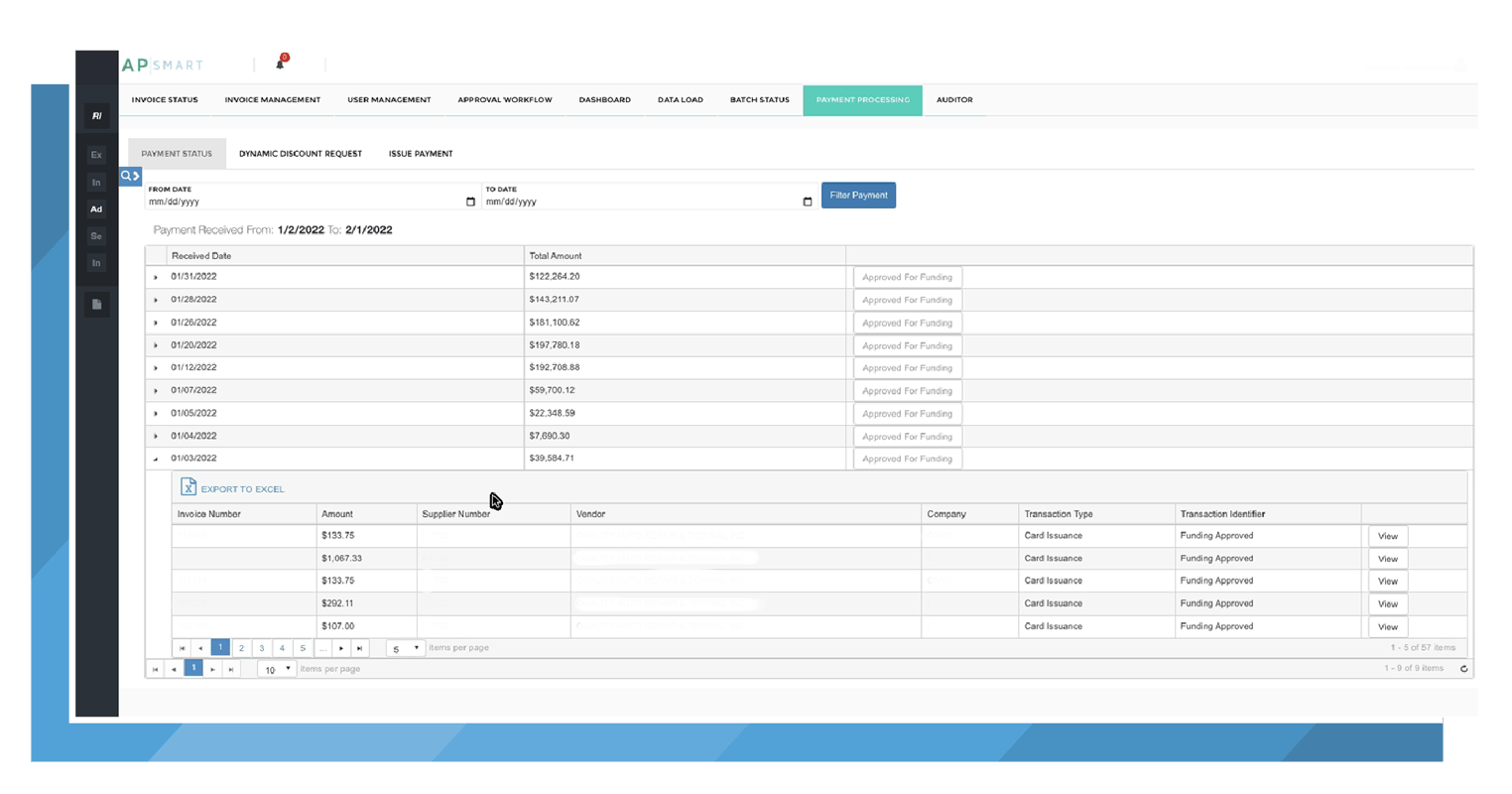This screenshot has width=1512, height=794.
Task: Expand the 01/28/2022 payment row
Action: click(x=156, y=300)
